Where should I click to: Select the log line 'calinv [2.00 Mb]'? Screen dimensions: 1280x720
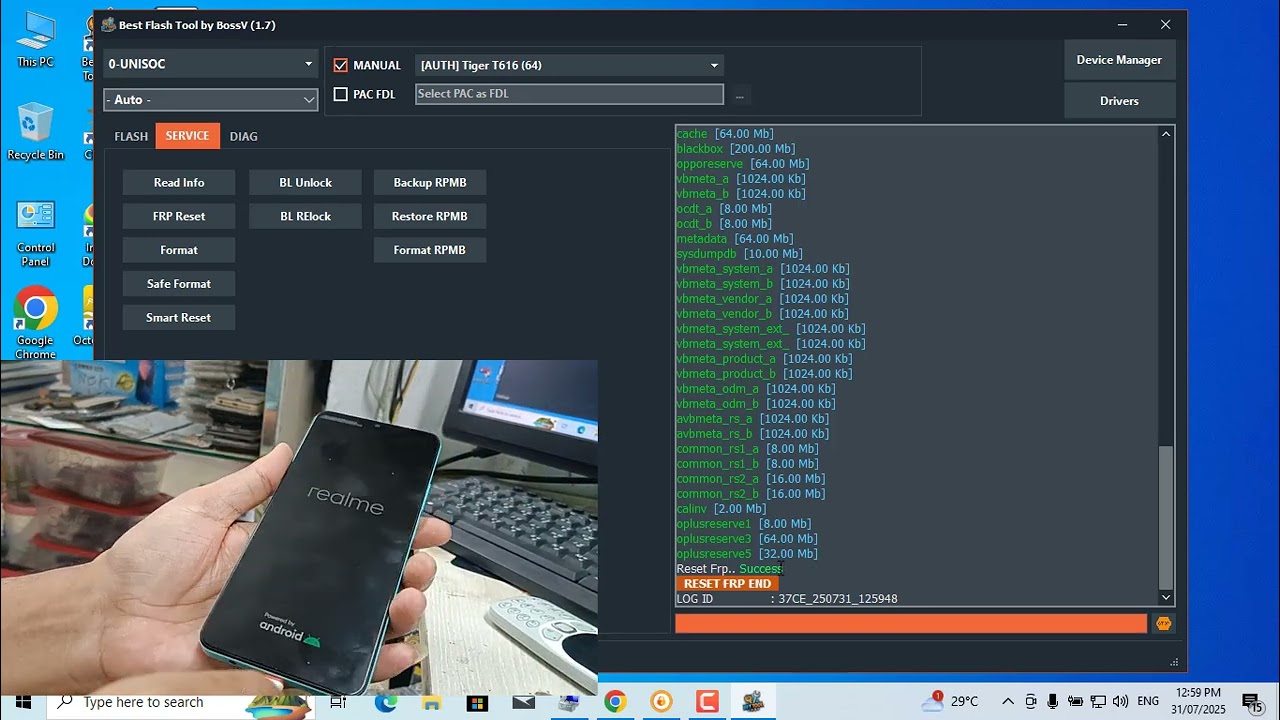click(x=721, y=509)
